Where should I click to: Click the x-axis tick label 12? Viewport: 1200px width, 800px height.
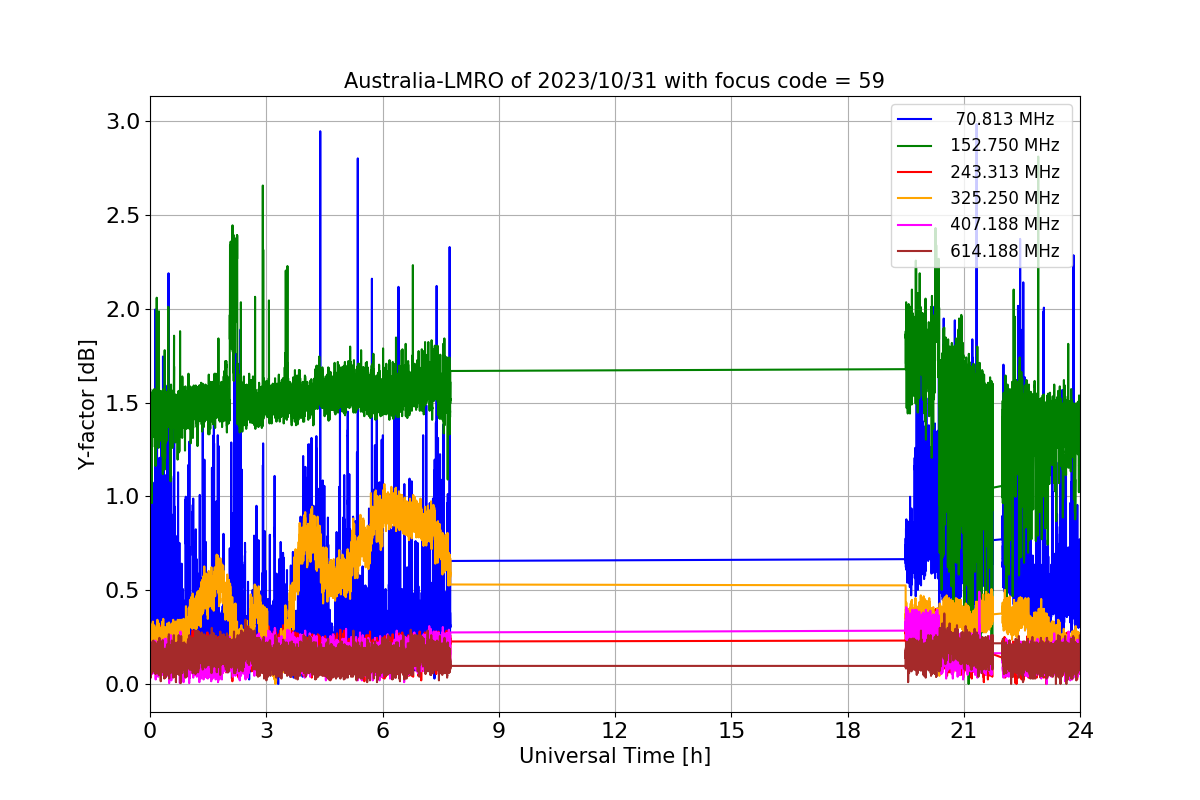[615, 731]
